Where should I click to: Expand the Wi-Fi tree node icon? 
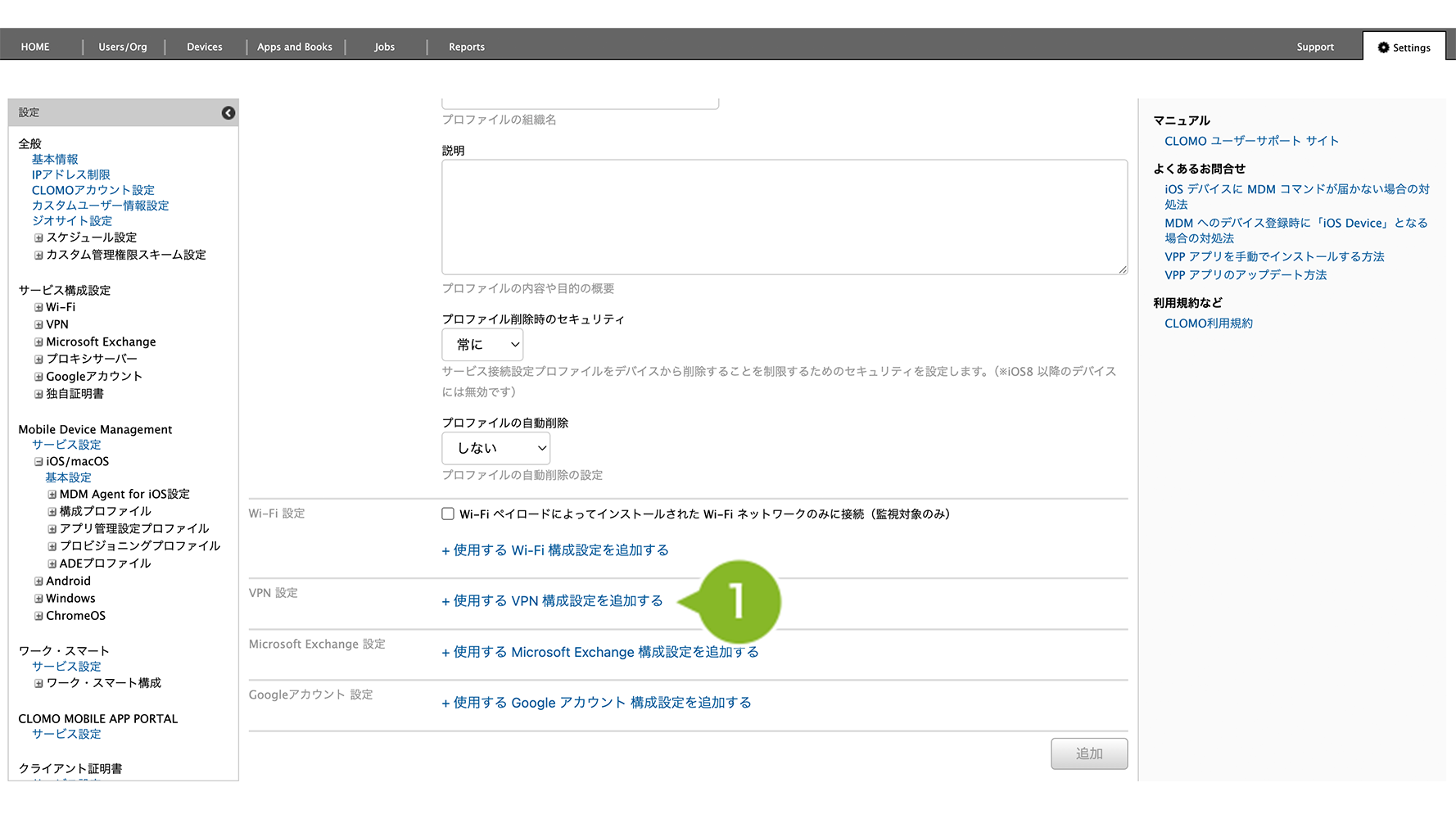[38, 308]
